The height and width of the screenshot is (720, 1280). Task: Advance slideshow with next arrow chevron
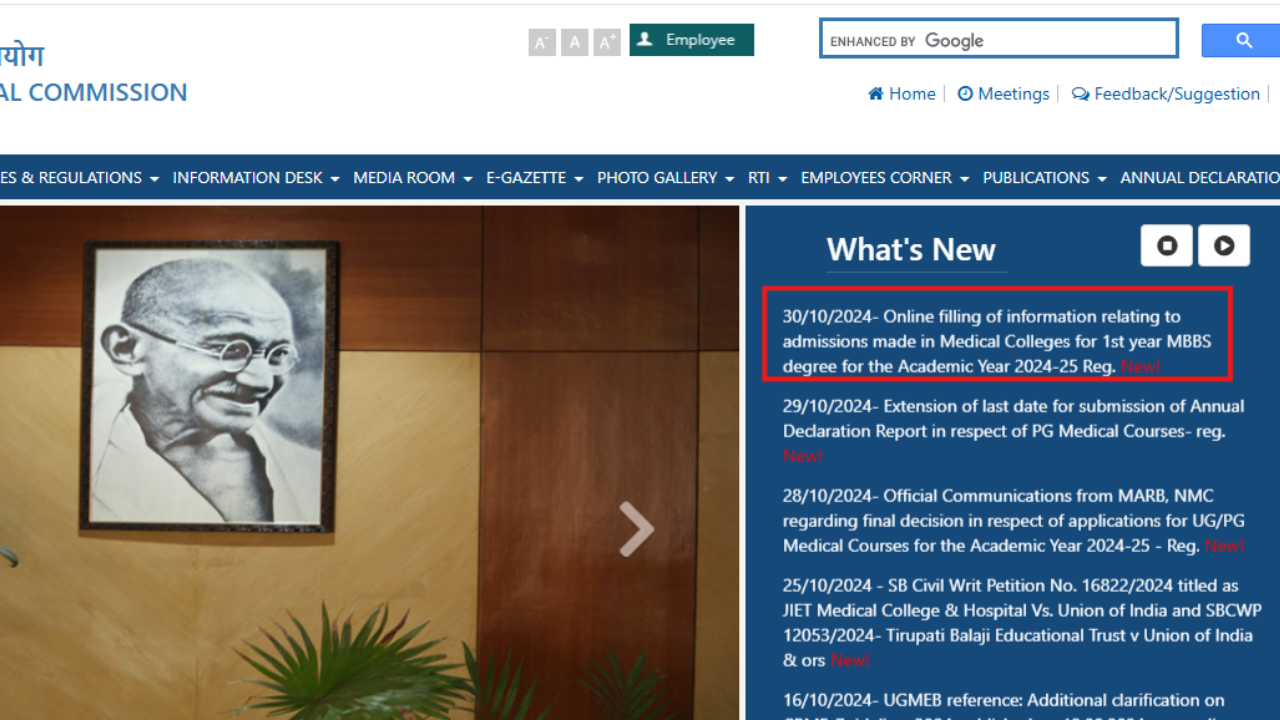[636, 529]
